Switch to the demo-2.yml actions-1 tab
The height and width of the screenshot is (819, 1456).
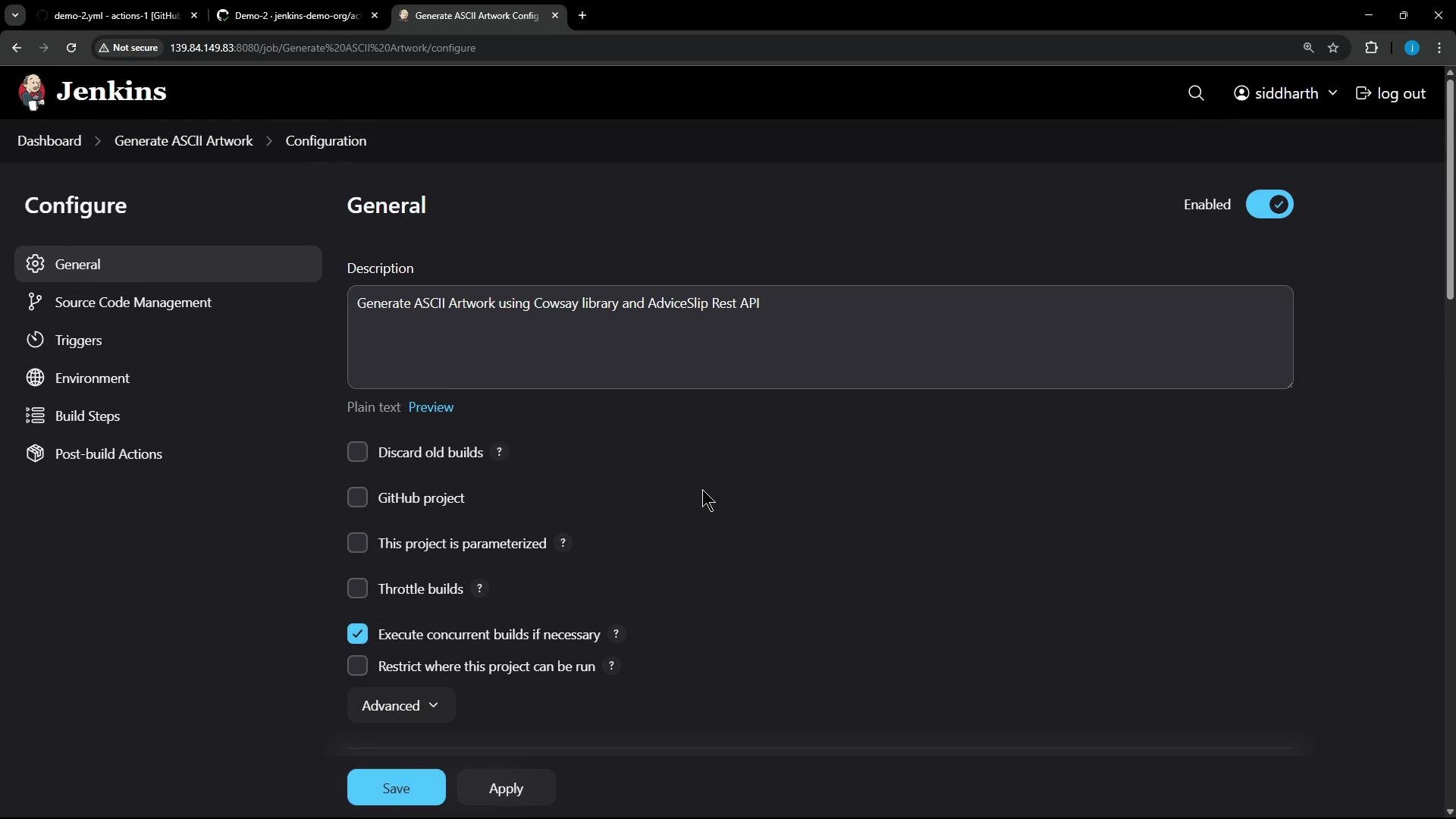coord(117,15)
